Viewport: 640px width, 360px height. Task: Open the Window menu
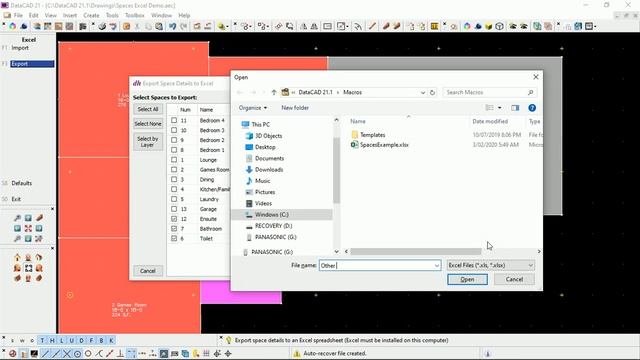161,15
